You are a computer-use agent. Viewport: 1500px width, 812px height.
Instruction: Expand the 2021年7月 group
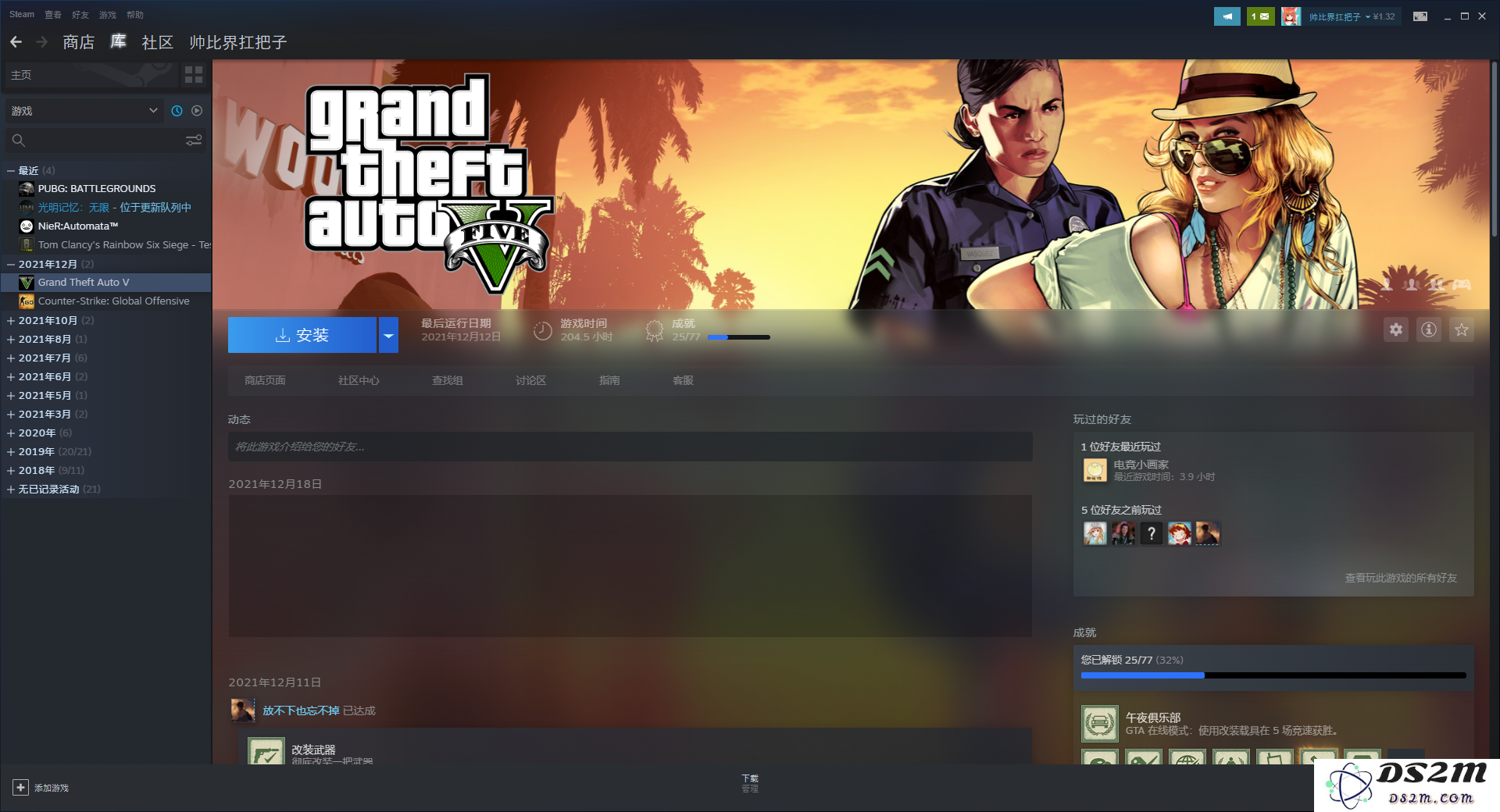tap(11, 358)
